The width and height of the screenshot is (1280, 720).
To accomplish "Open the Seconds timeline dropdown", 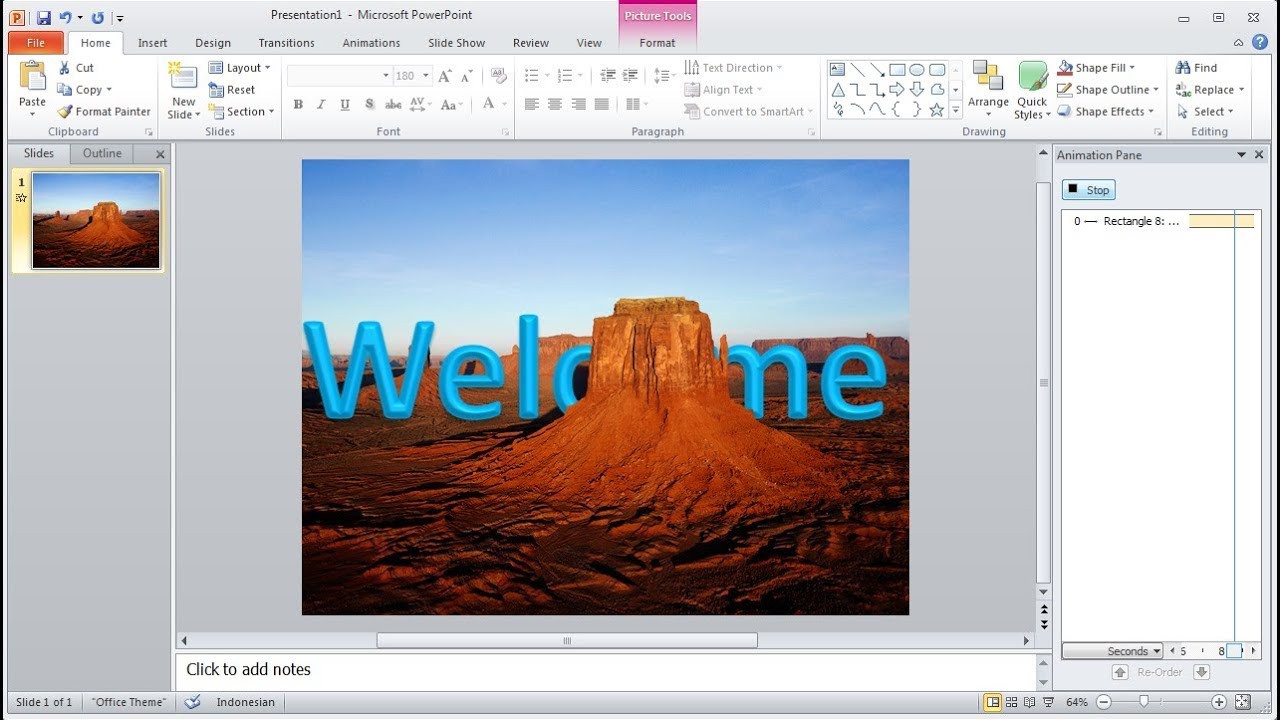I will (x=1113, y=651).
